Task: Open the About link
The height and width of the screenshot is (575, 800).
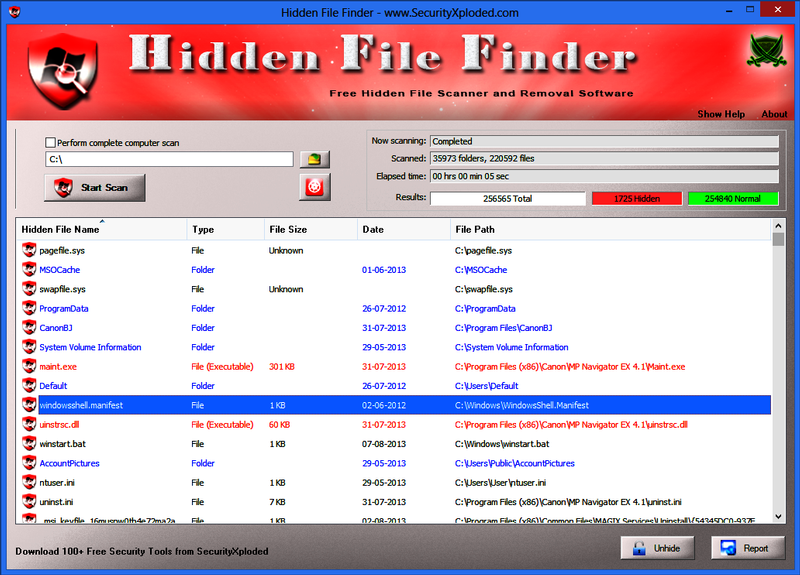Action: point(774,114)
